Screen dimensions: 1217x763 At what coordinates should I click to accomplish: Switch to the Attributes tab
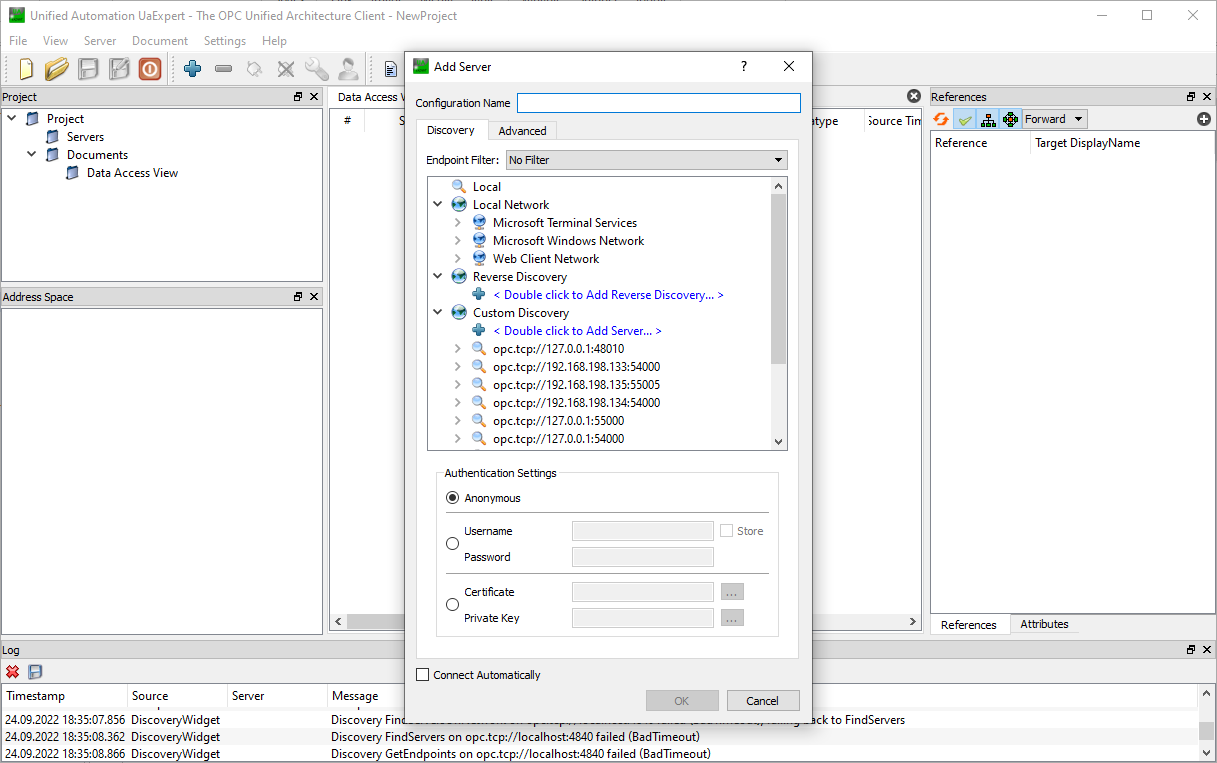(1044, 624)
